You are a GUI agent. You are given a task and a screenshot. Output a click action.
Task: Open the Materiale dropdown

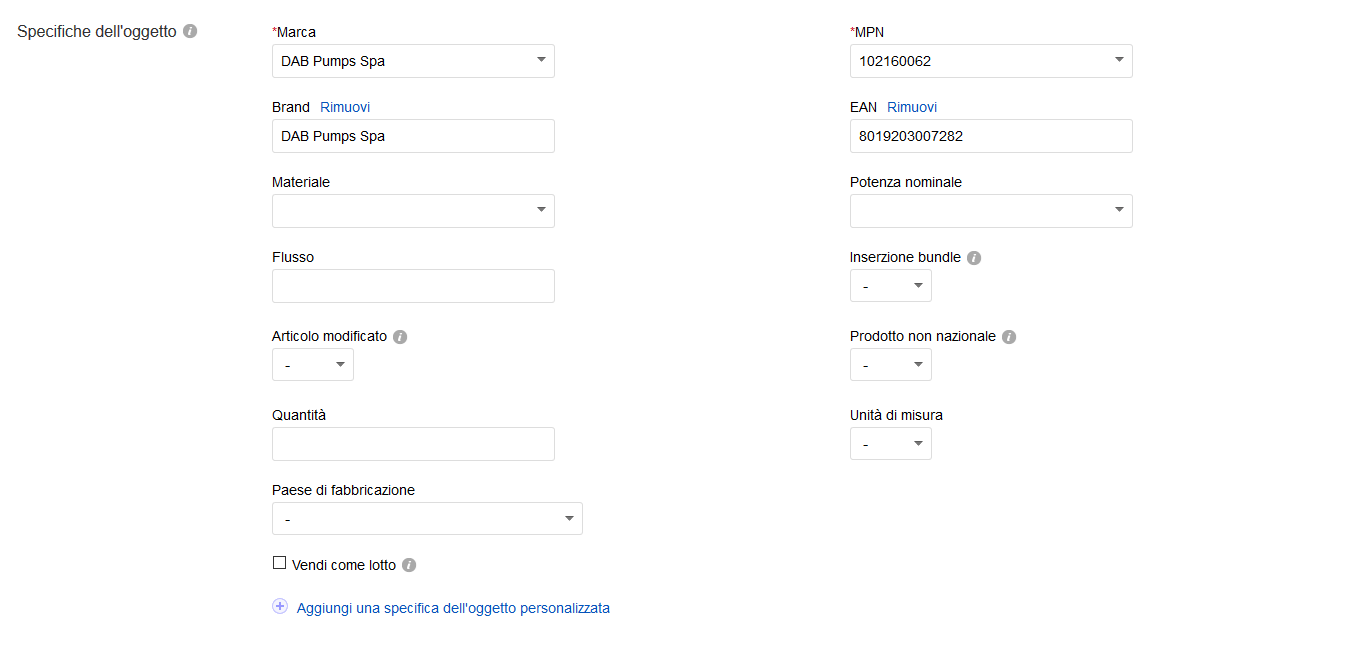413,211
